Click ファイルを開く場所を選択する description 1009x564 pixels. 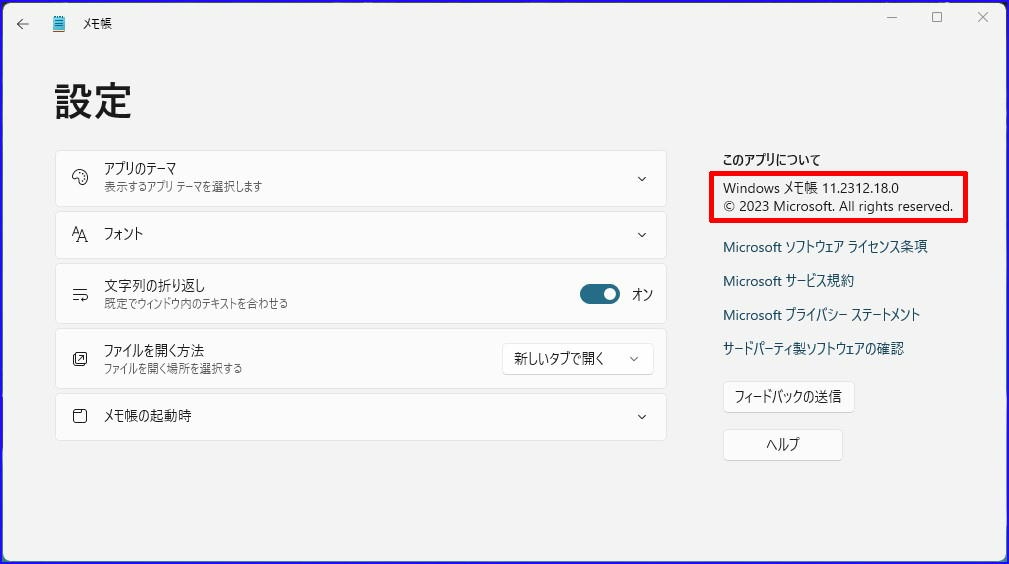tap(173, 368)
